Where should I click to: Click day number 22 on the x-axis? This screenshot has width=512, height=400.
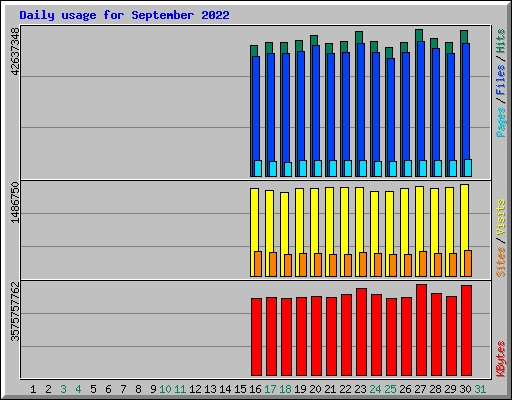click(x=345, y=389)
